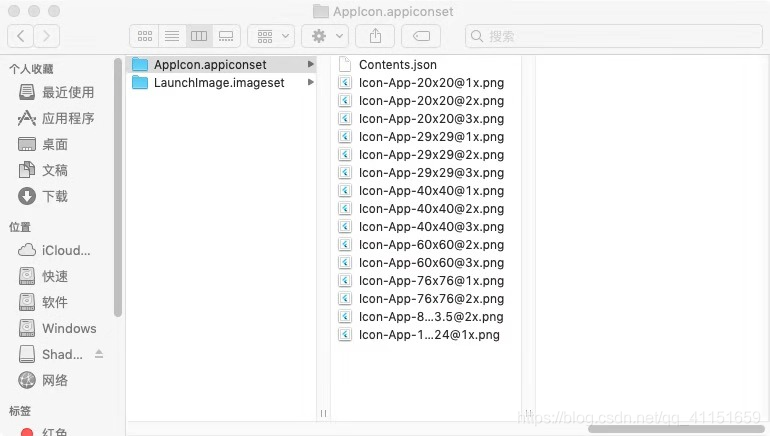Switch to icon grid view
Viewport: 770px width, 436px height.
pos(144,36)
